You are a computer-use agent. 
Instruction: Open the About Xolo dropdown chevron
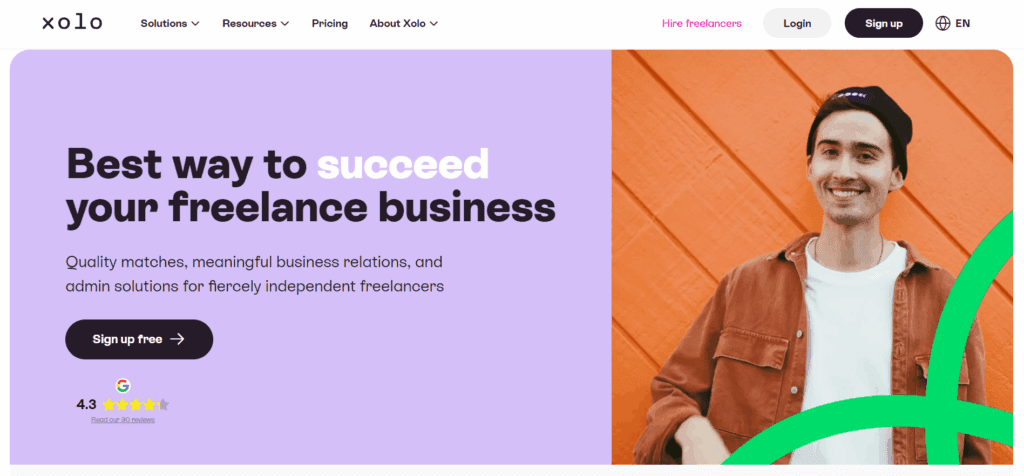click(x=433, y=23)
